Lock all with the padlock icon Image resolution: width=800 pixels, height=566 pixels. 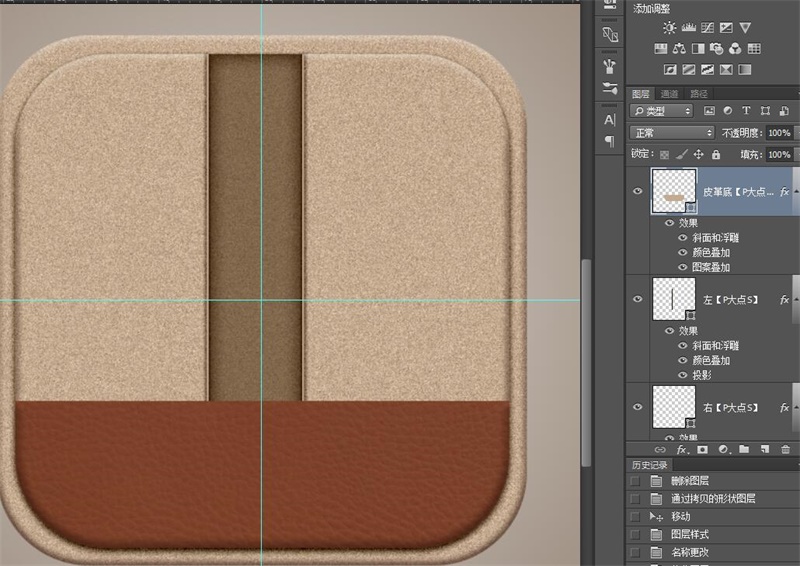[716, 154]
